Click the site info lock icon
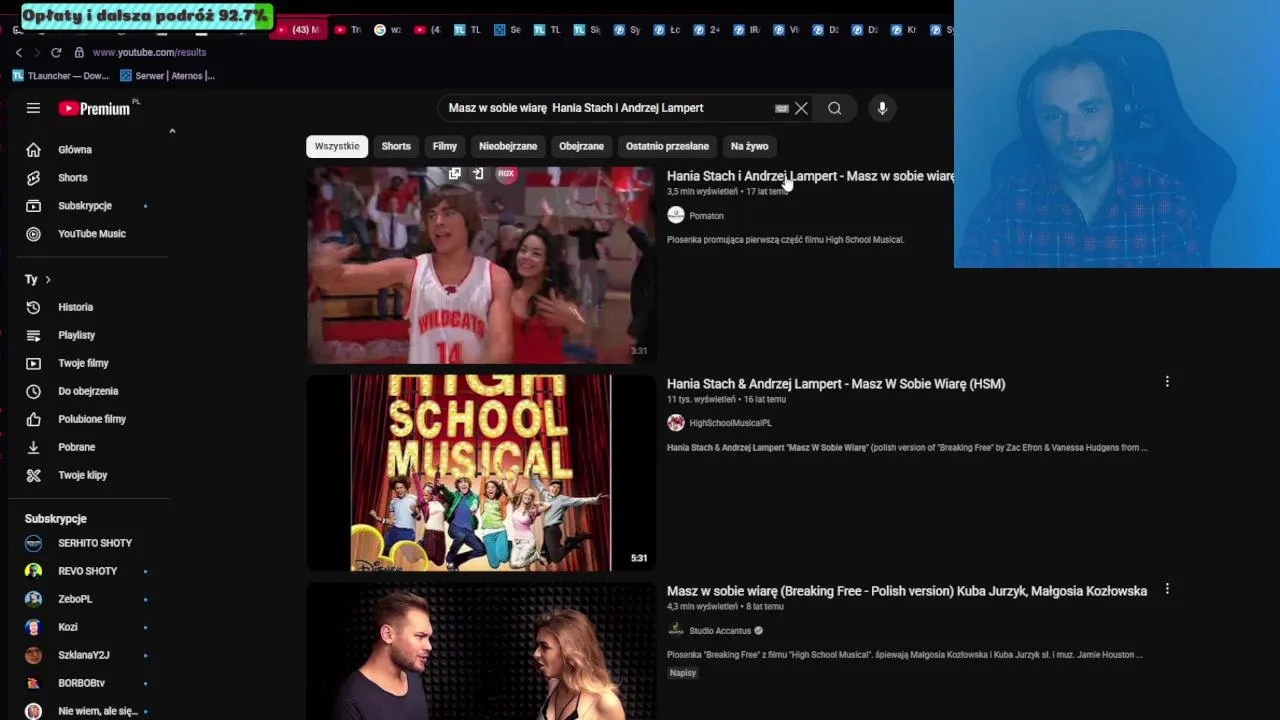The width and height of the screenshot is (1280, 720). pyautogui.click(x=79, y=52)
